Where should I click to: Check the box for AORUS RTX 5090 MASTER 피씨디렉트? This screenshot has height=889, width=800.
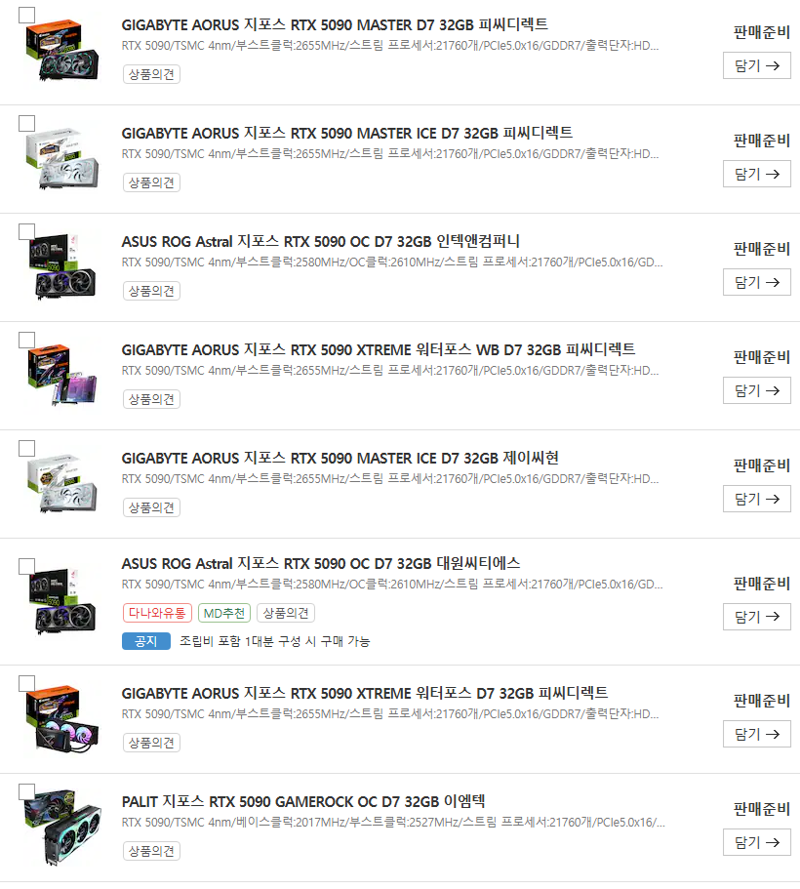click(27, 15)
